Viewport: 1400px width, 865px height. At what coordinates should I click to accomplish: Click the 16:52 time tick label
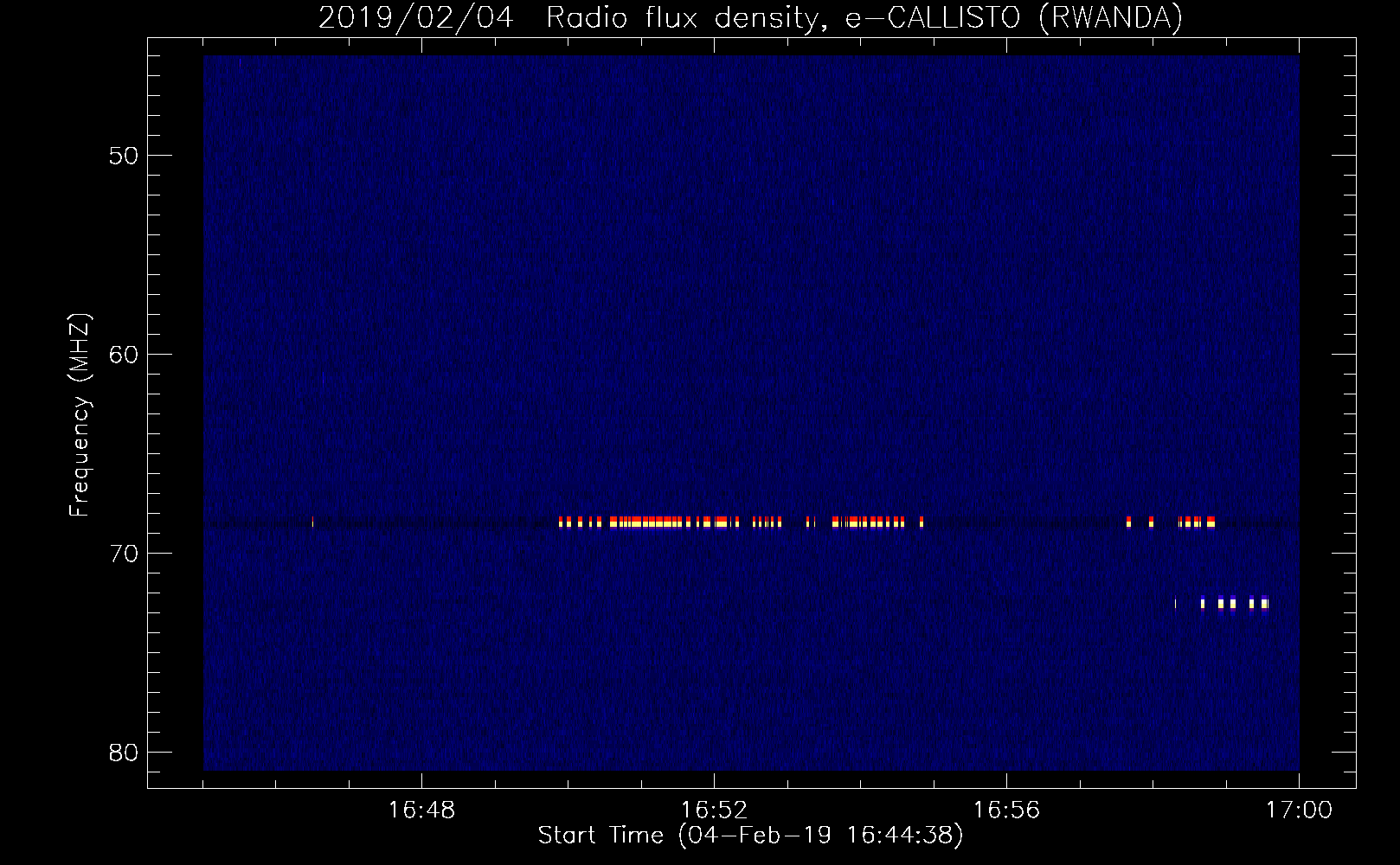(714, 811)
